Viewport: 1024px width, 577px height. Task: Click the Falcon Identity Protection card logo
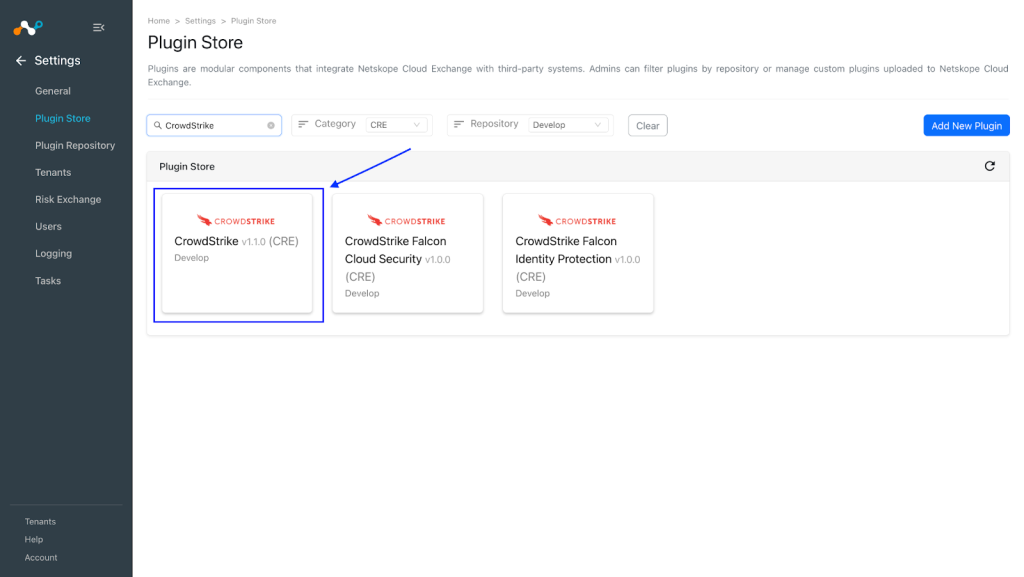(x=577, y=221)
